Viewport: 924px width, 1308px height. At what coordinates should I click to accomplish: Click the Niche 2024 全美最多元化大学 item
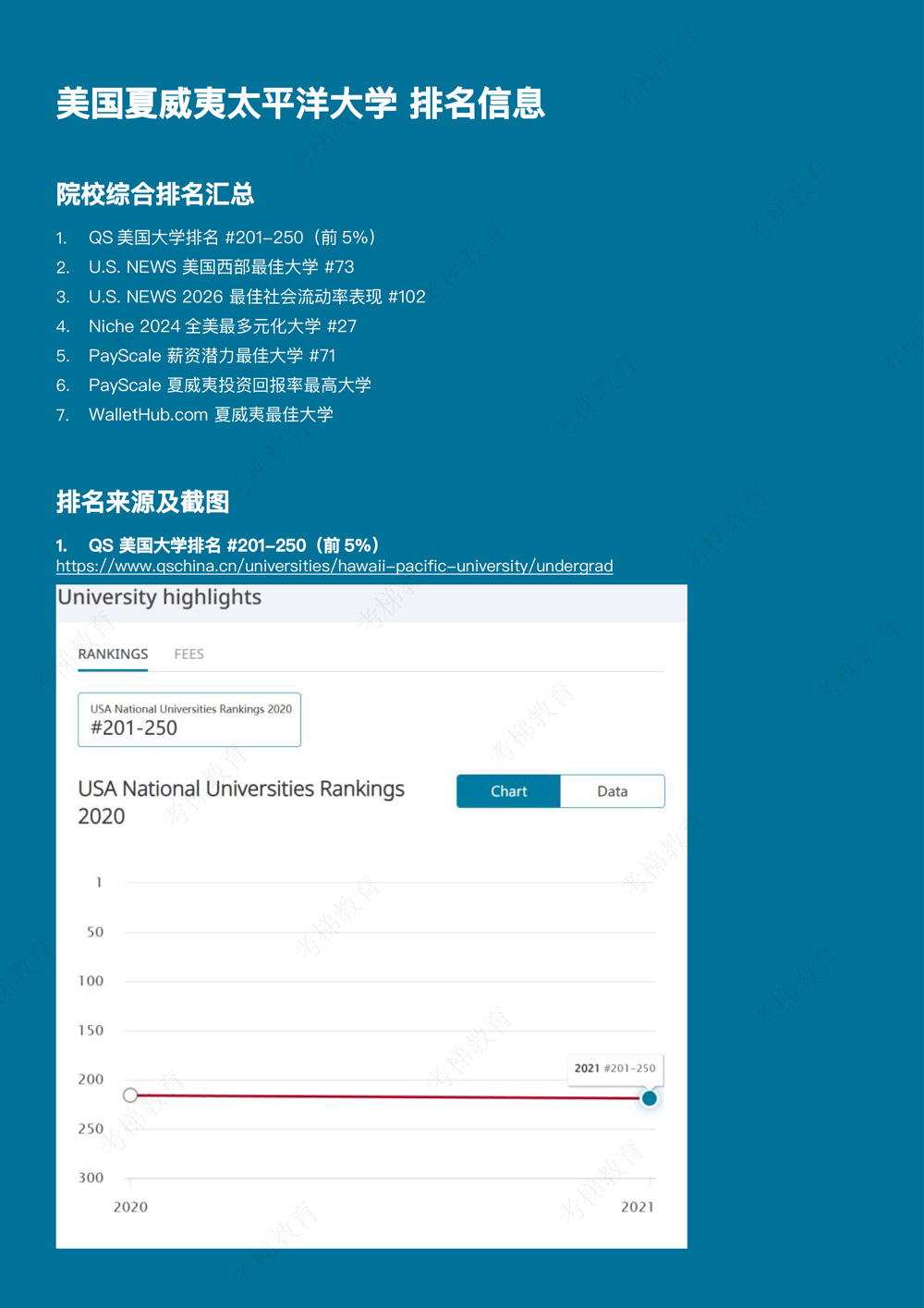tap(222, 326)
